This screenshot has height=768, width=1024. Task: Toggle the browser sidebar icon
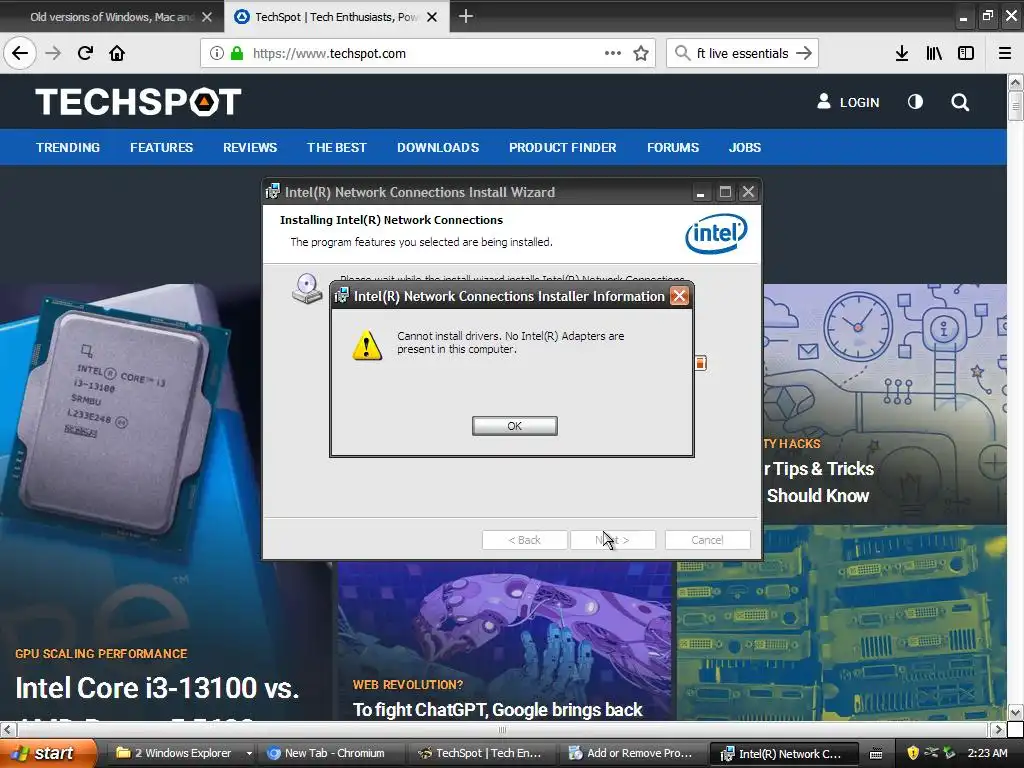point(966,53)
